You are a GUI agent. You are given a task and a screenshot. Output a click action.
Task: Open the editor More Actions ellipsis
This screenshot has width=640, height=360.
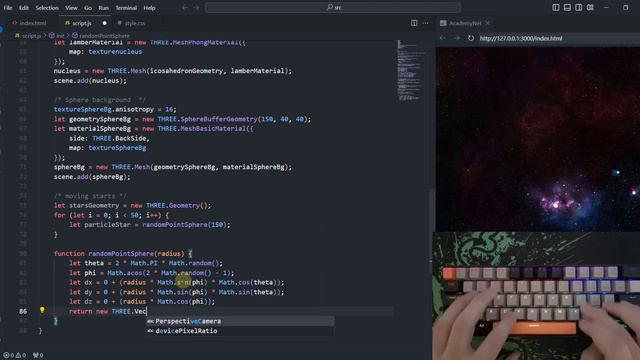coord(425,23)
